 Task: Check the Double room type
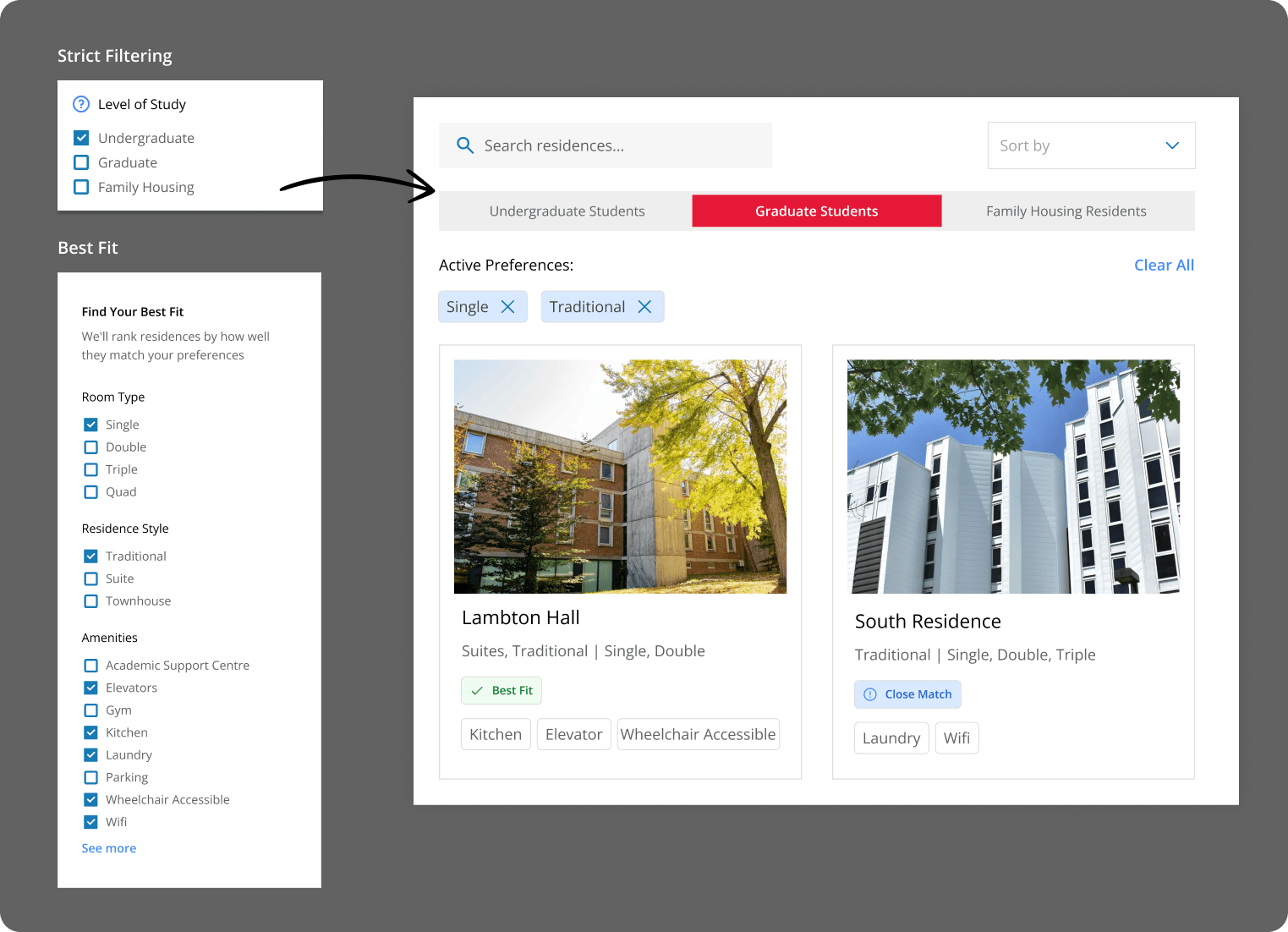click(90, 447)
